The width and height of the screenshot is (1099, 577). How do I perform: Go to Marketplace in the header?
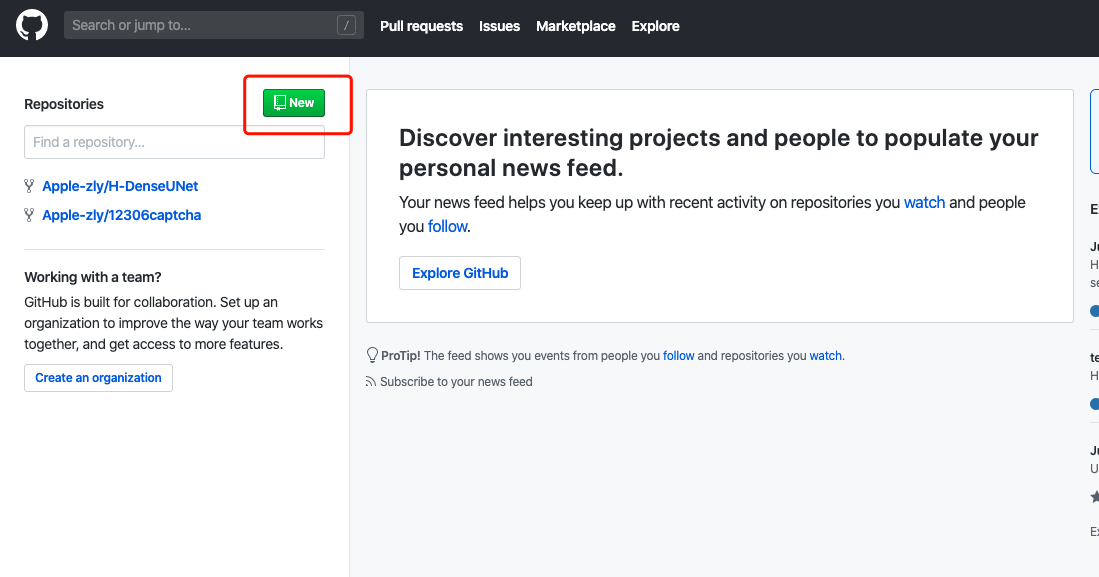click(x=575, y=26)
